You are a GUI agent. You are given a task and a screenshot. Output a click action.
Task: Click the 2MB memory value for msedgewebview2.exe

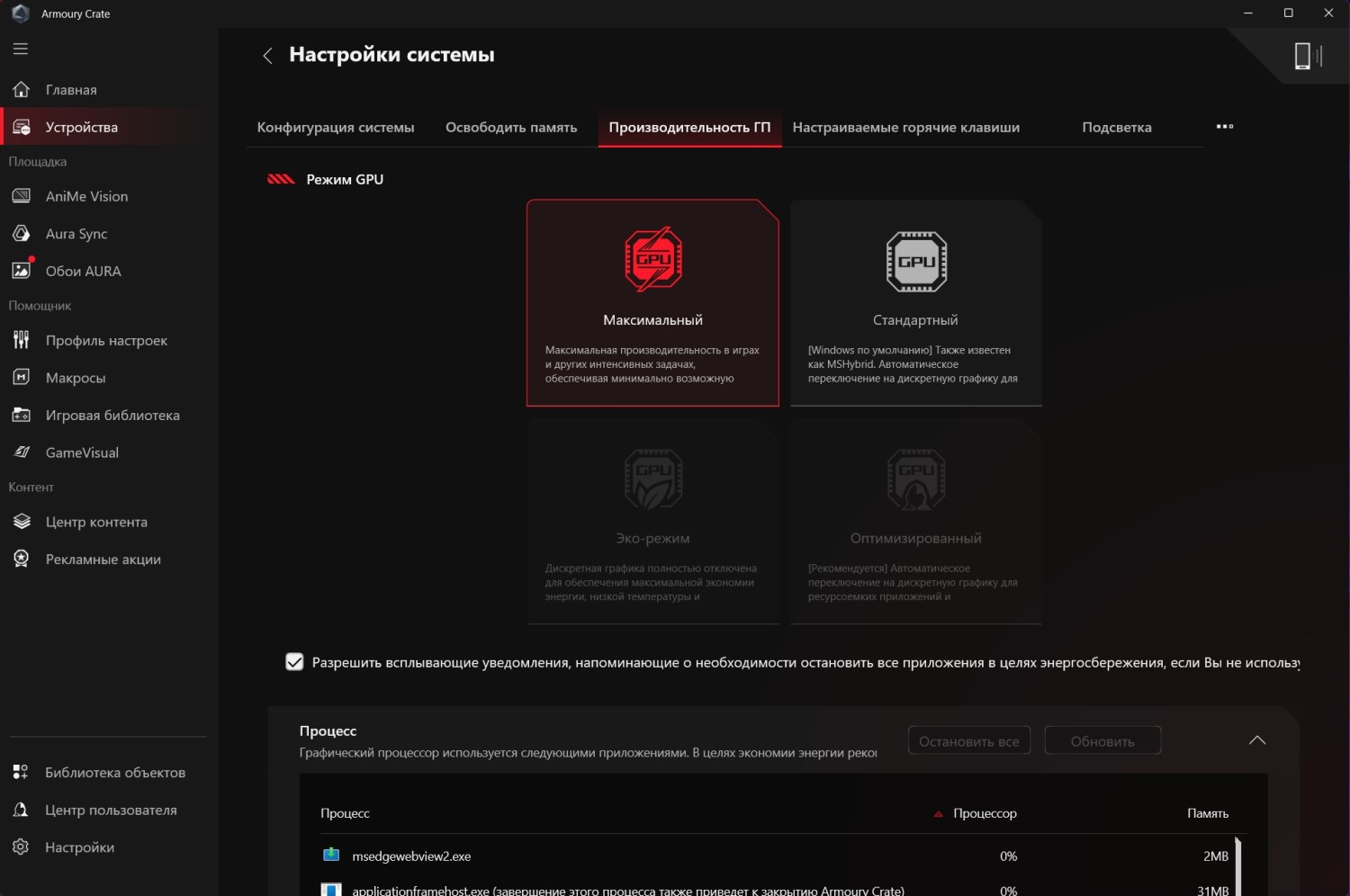pos(1216,856)
